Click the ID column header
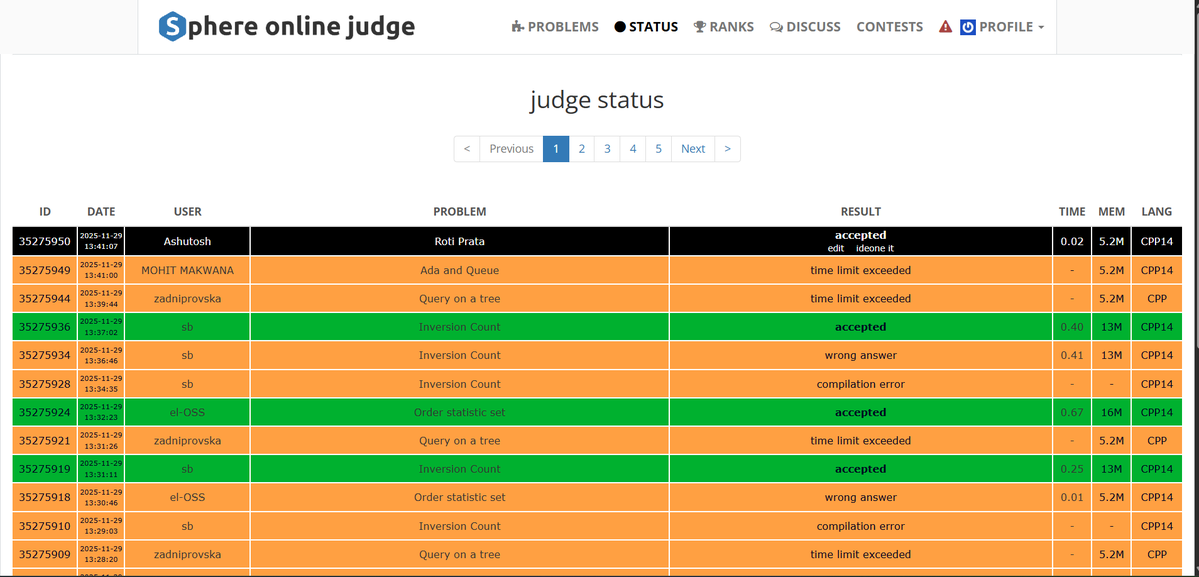Image resolution: width=1199 pixels, height=577 pixels. click(x=45, y=212)
